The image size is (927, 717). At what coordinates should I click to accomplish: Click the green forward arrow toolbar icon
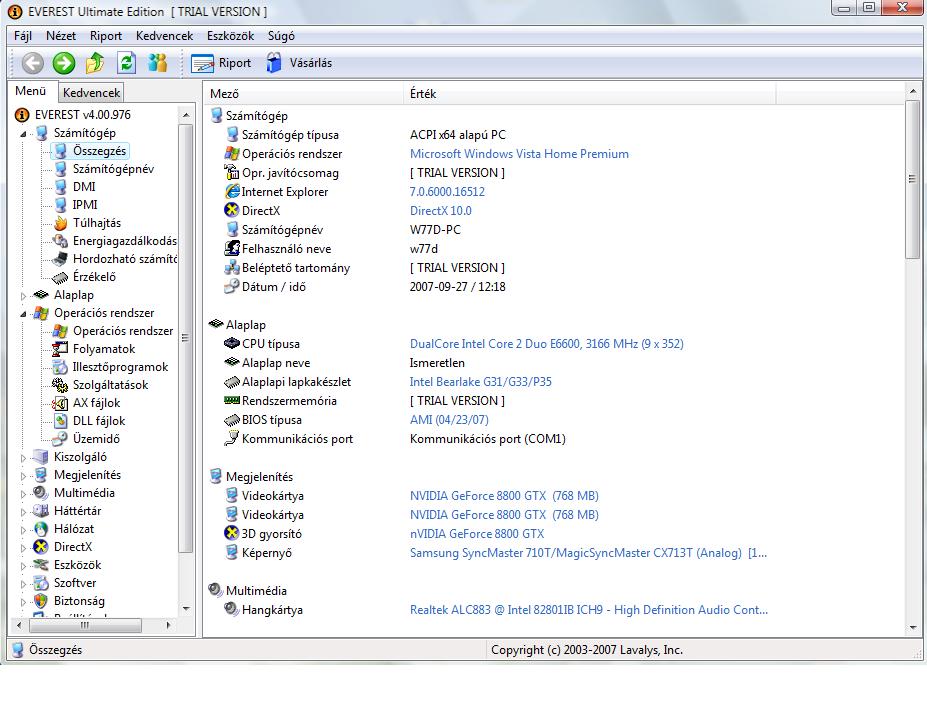click(x=64, y=63)
